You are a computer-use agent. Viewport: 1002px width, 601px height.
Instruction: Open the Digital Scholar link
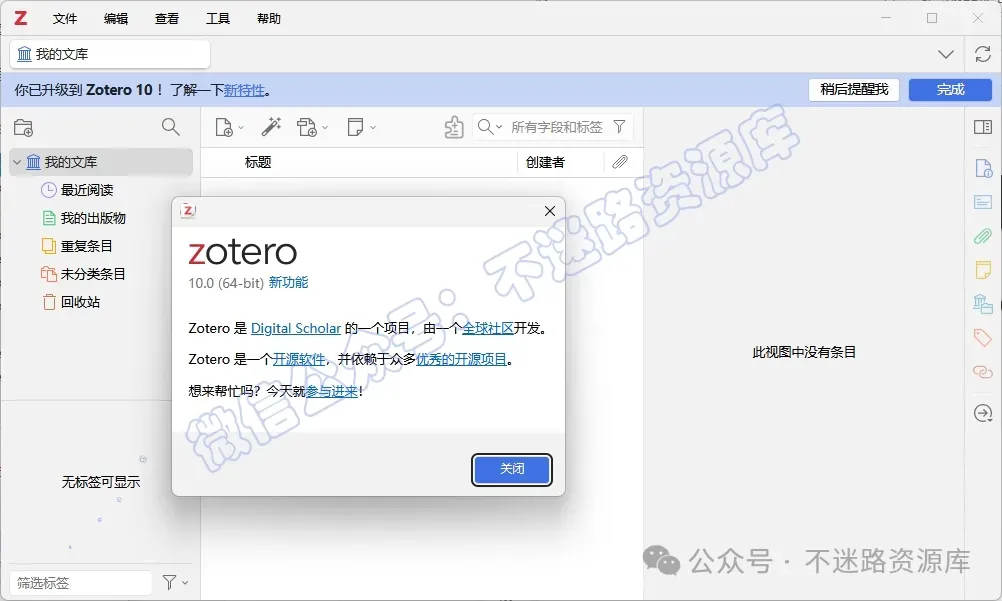pyautogui.click(x=296, y=329)
